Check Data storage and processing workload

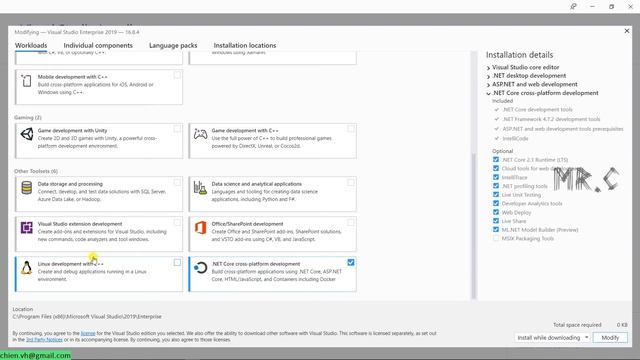(x=177, y=182)
